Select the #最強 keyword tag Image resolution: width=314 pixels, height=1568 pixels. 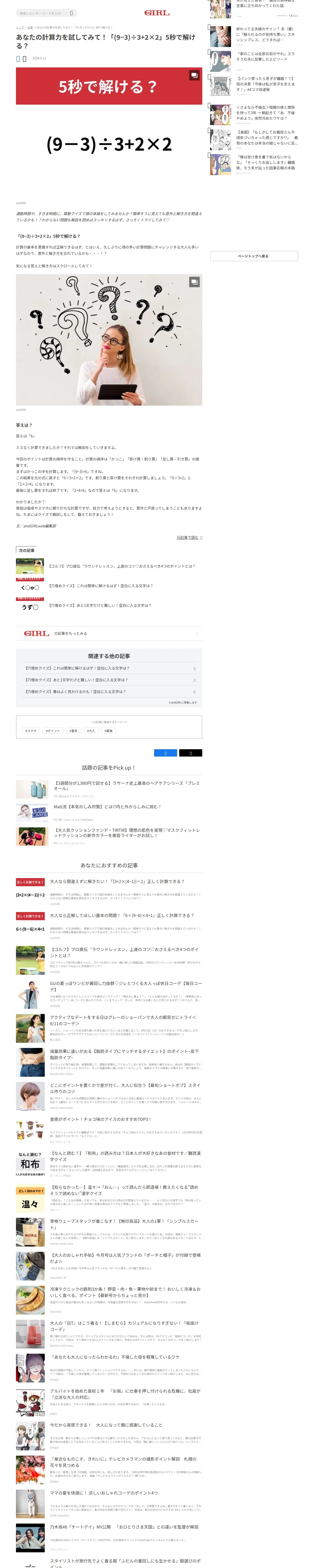[109, 730]
